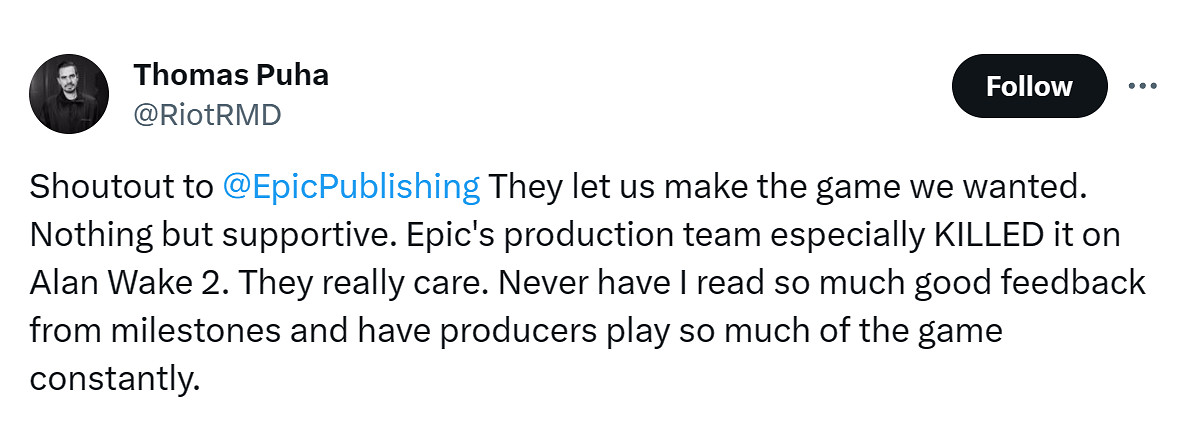
Task: Click Thomas Puha's profile avatar
Action: tap(69, 95)
